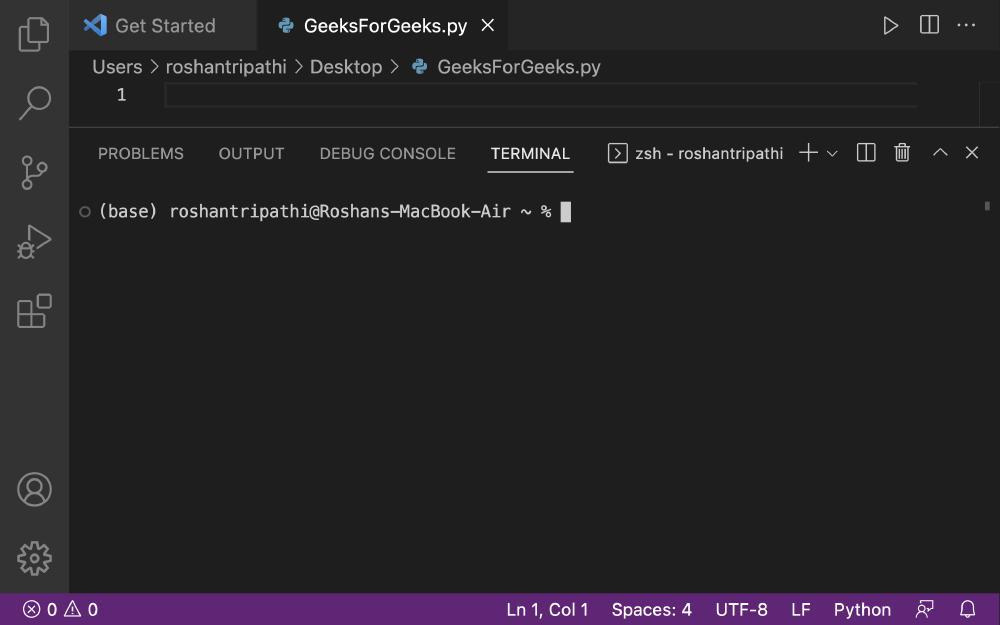Switch to the PROBLEMS panel tab
Screen dimensions: 1000x625
(x=140, y=154)
